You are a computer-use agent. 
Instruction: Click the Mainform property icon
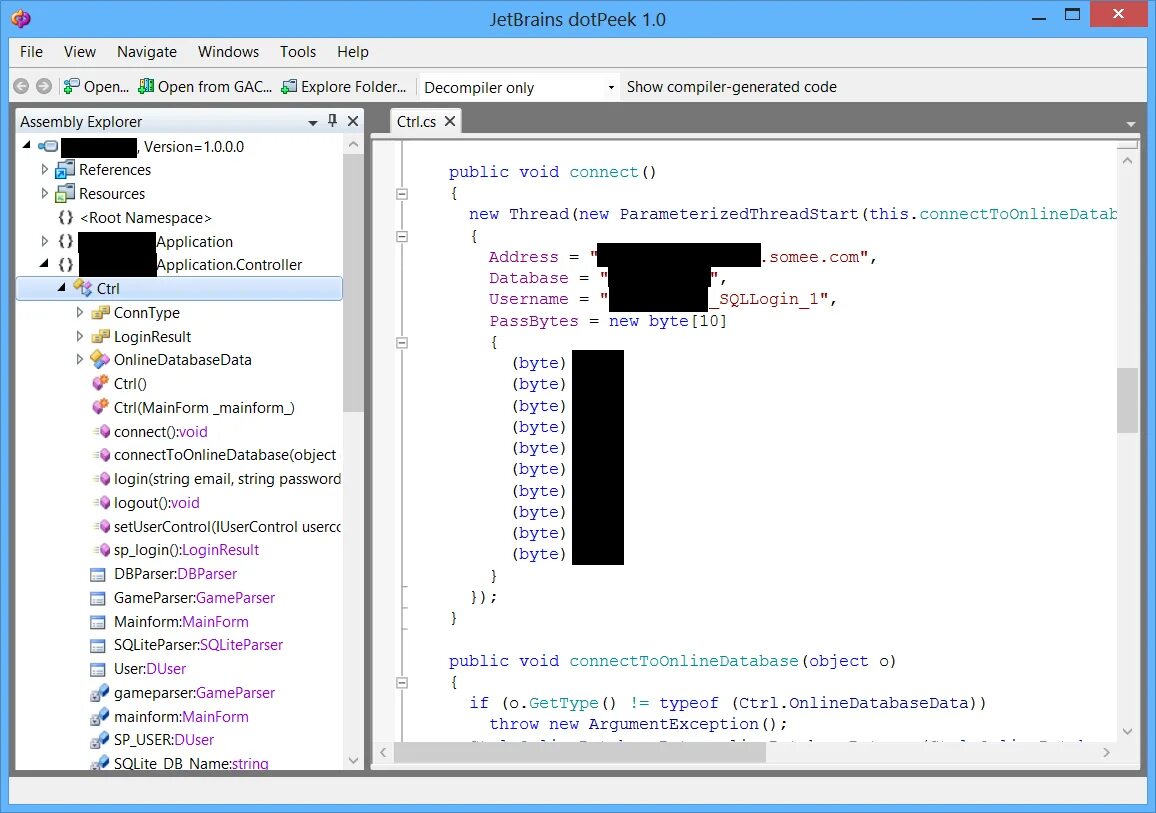(97, 622)
